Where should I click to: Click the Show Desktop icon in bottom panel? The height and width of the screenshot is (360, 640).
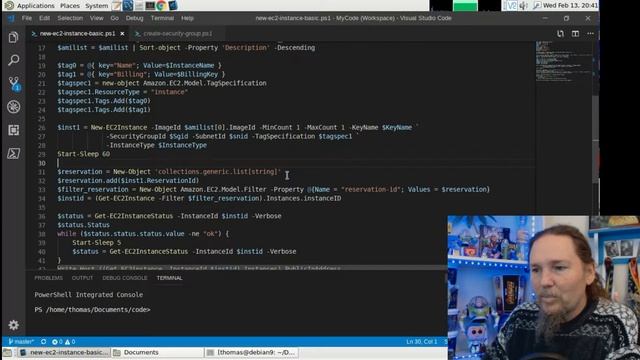tap(7, 353)
